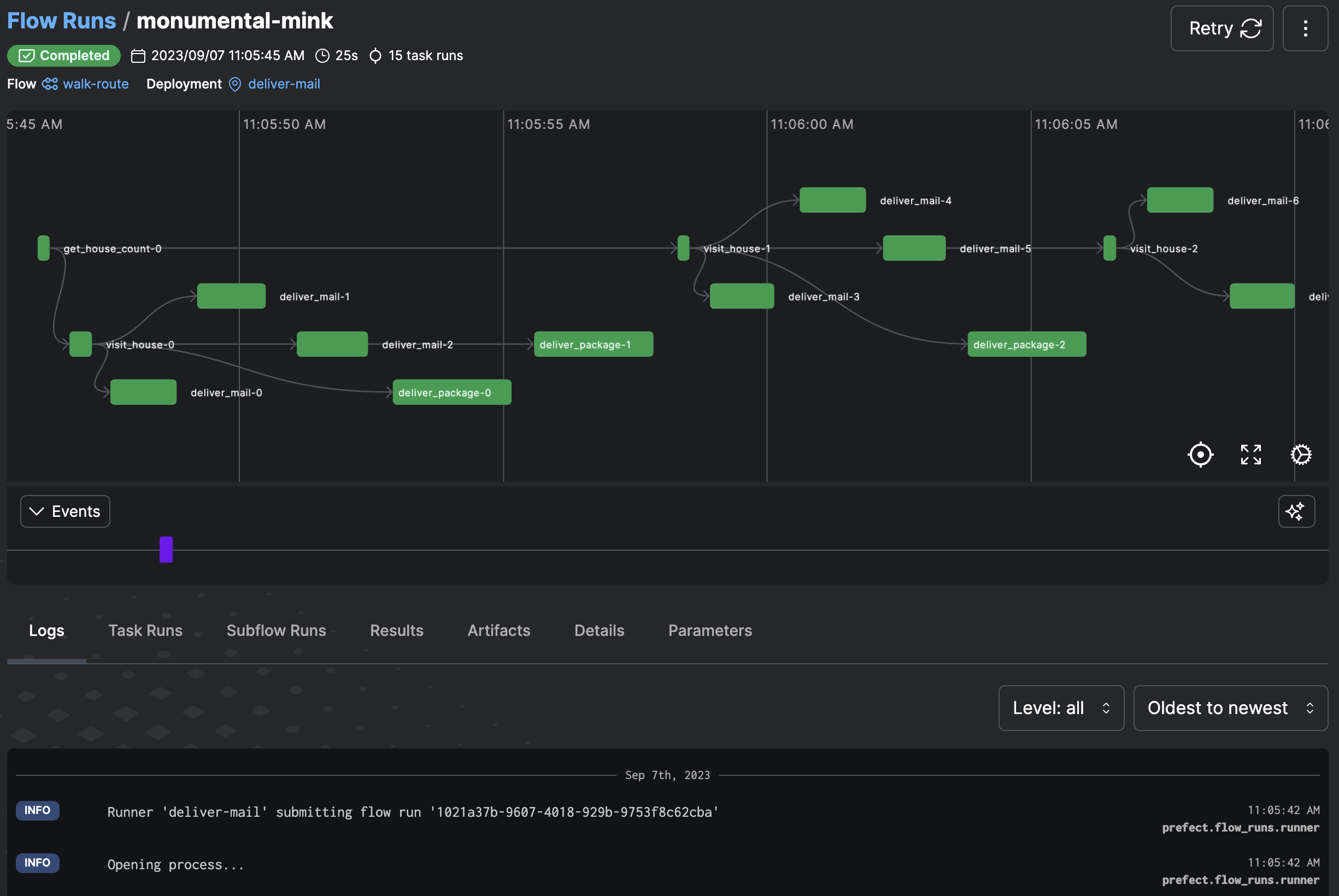Select the visit_house-2 task node

[1109, 248]
